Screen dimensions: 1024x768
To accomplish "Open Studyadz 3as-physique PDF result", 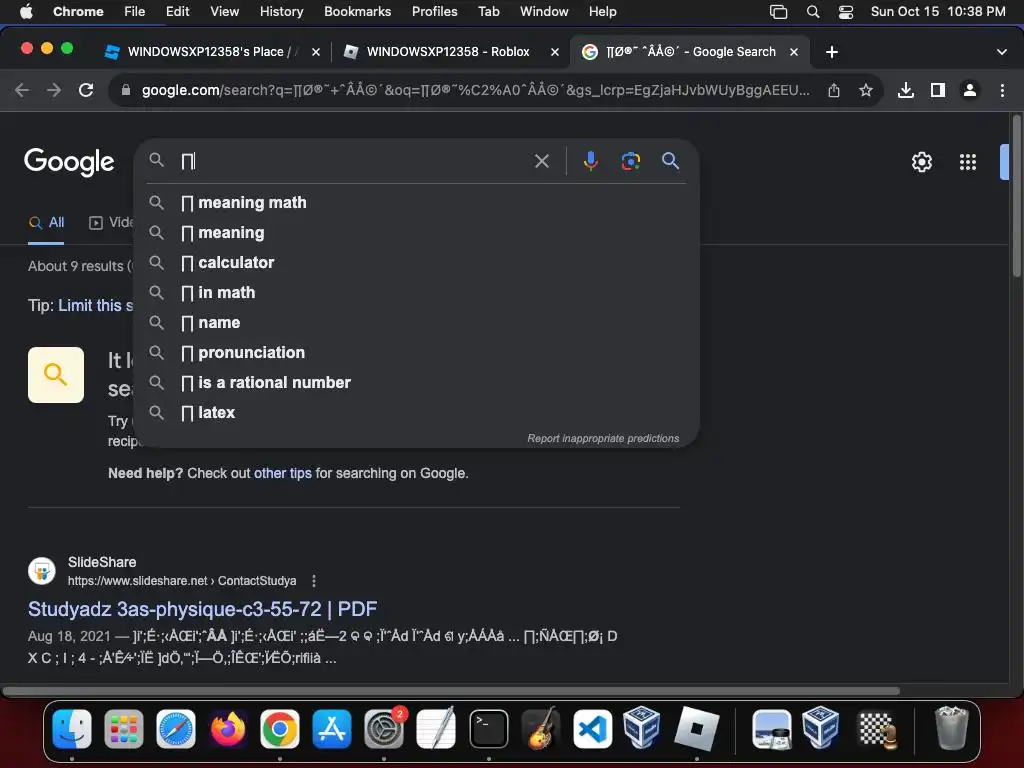I will click(x=202, y=609).
